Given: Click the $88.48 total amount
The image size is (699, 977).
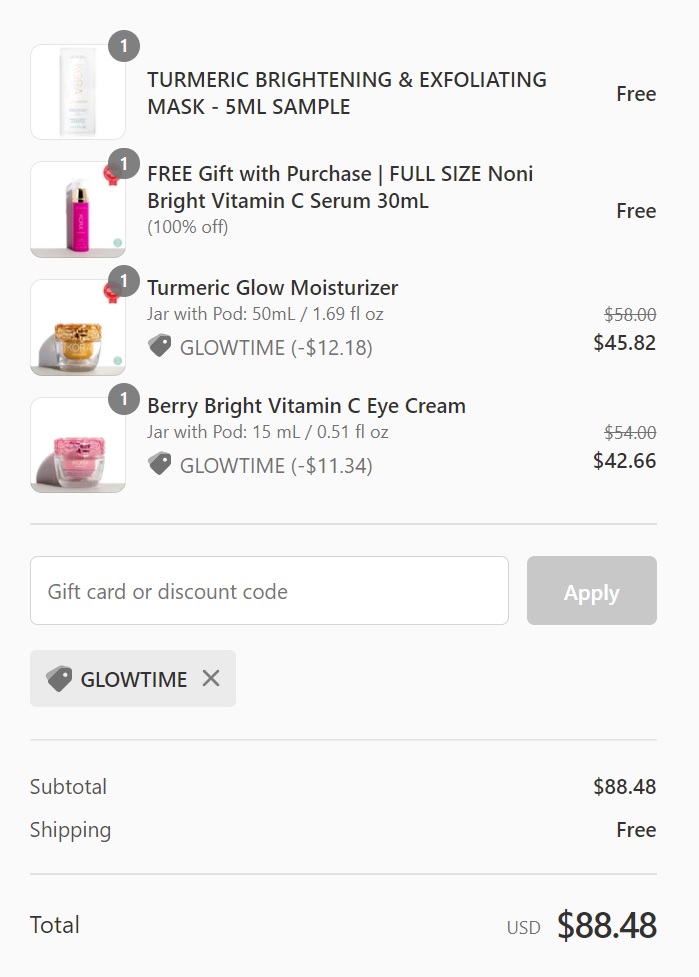Looking at the screenshot, I should point(606,925).
